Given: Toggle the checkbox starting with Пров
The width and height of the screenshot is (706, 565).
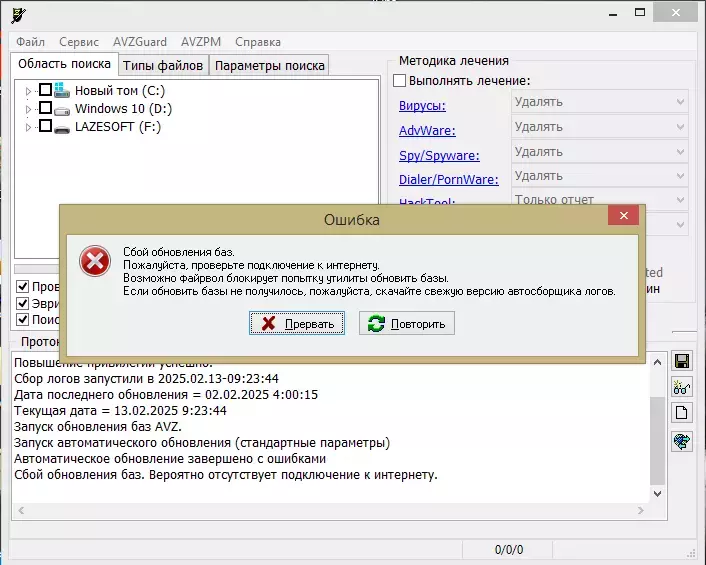Looking at the screenshot, I should click(x=23, y=286).
